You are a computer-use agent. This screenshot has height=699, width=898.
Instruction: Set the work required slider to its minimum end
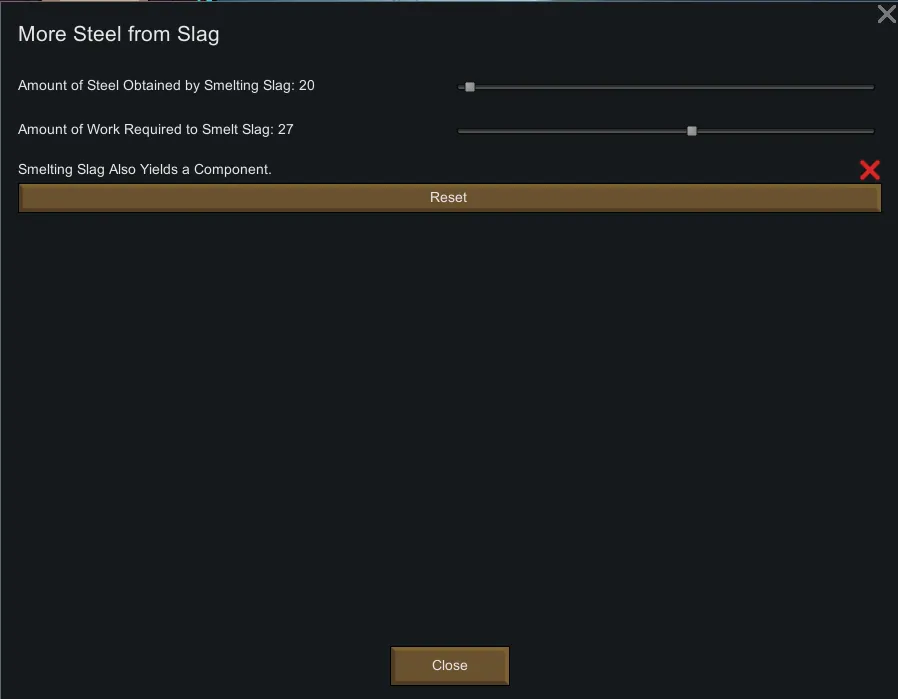(460, 131)
